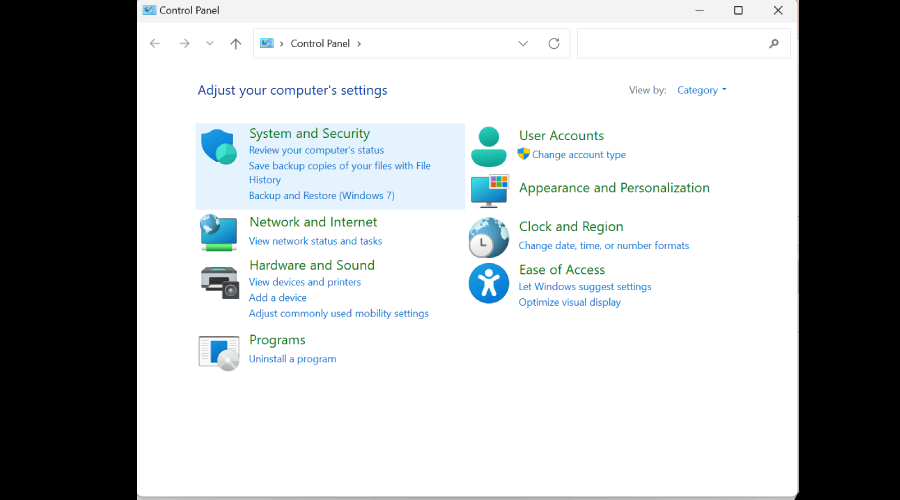Click Change account type link
The width and height of the screenshot is (900, 500).
(x=579, y=154)
